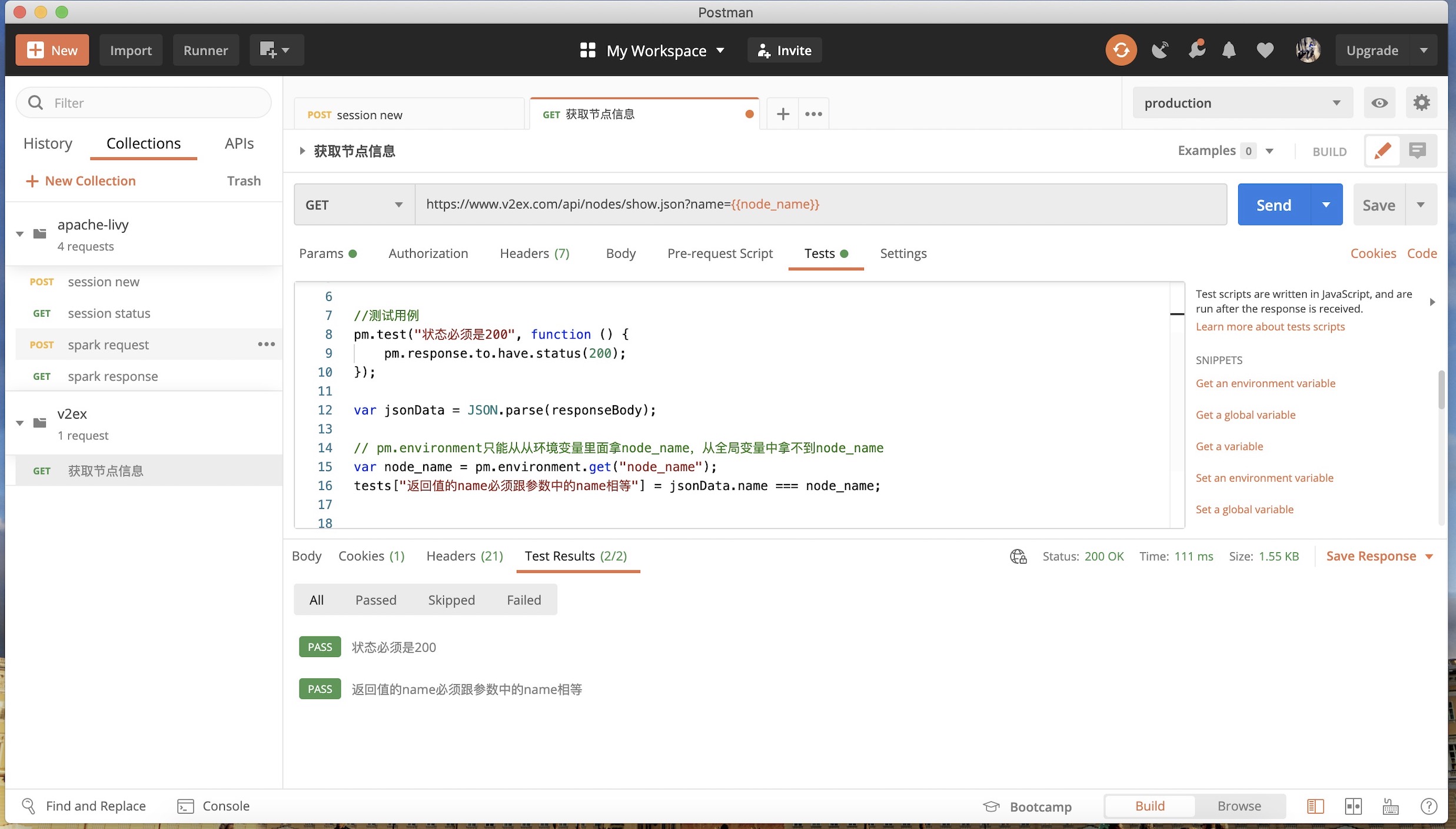Switch to the History tab
This screenshot has width=1456, height=829.
[48, 143]
